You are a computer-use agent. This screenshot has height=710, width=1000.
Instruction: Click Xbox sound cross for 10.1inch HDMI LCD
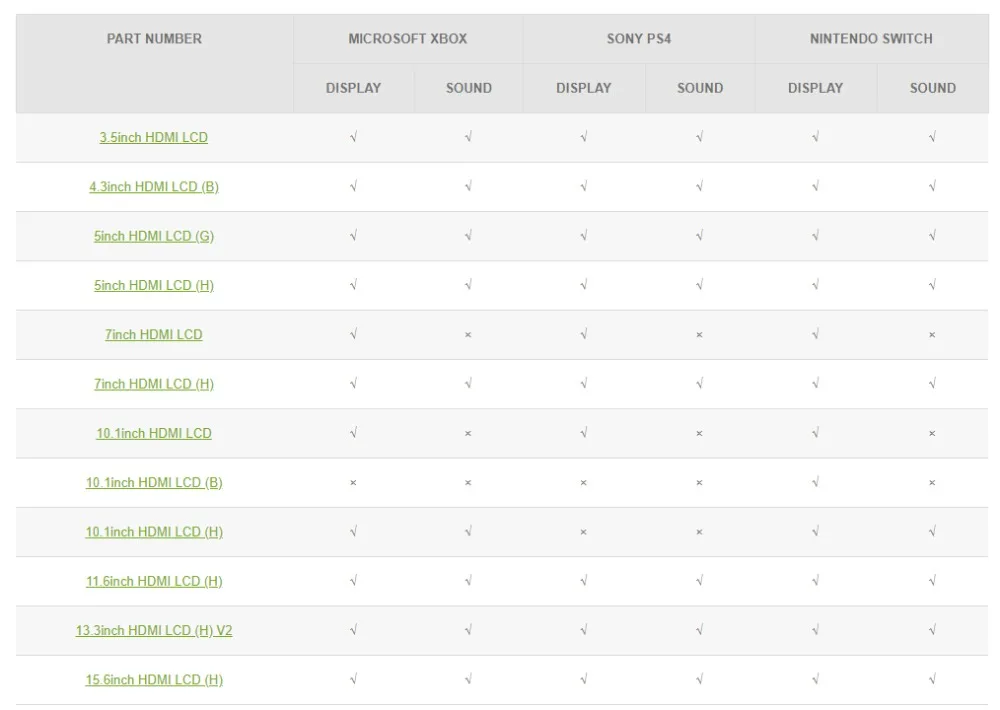pyautogui.click(x=468, y=434)
